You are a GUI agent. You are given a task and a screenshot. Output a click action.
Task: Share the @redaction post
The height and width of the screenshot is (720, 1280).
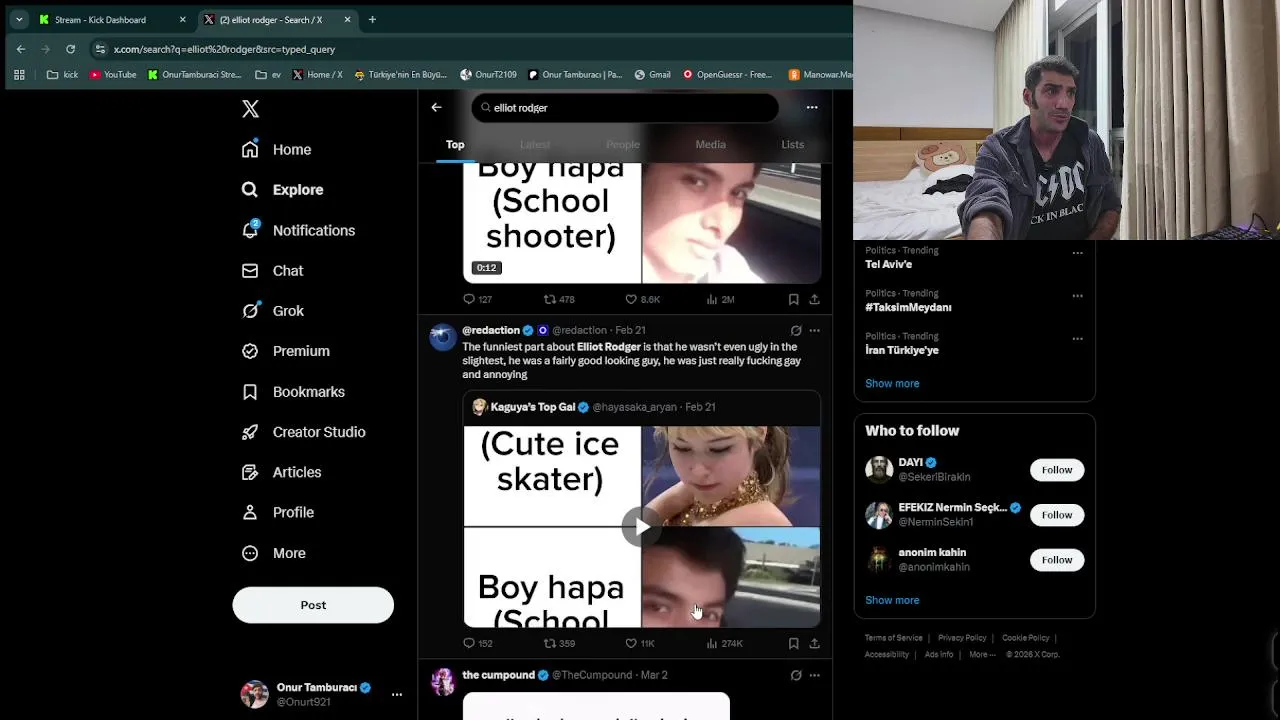point(814,643)
